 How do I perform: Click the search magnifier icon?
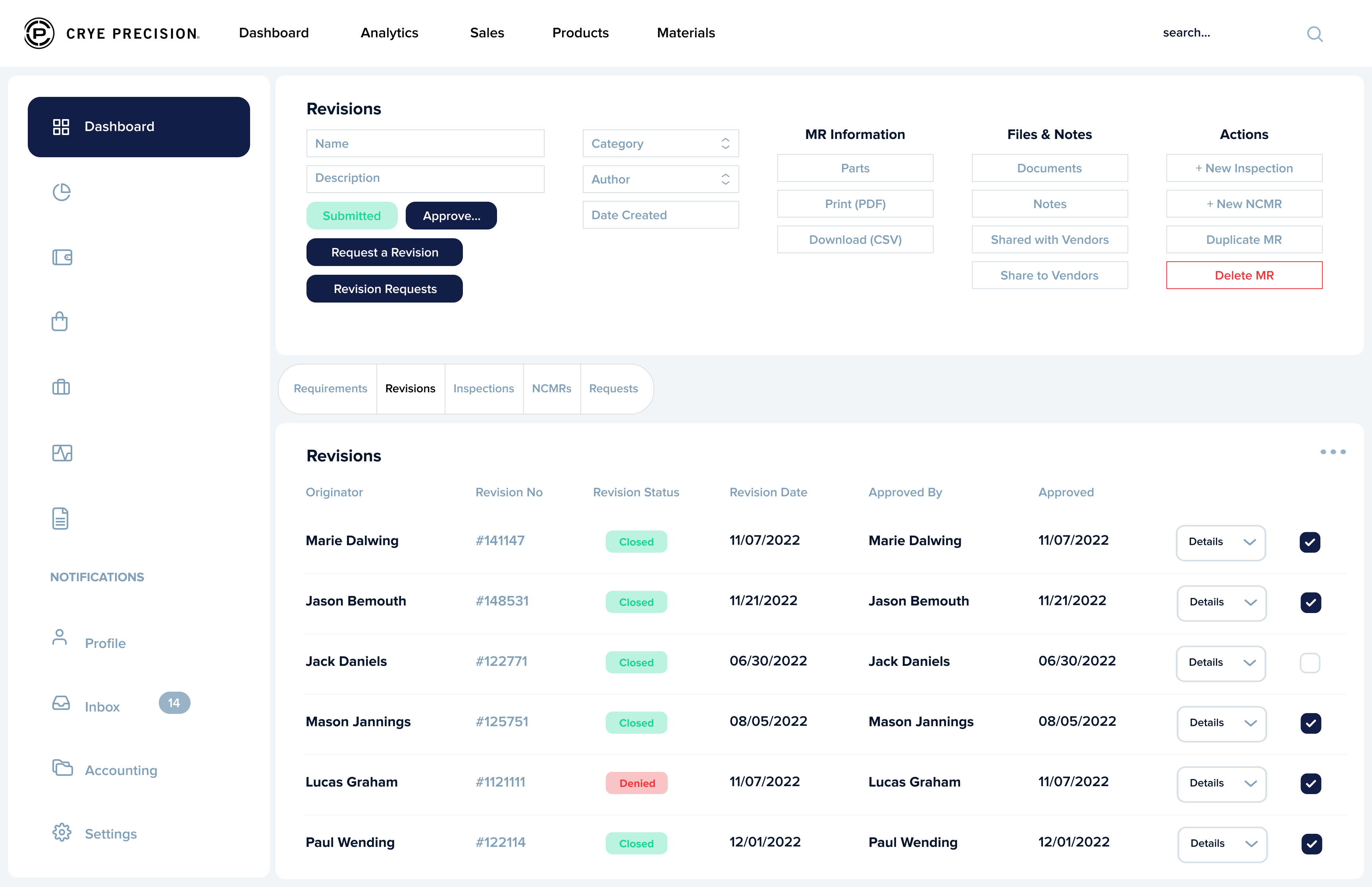pyautogui.click(x=1314, y=34)
